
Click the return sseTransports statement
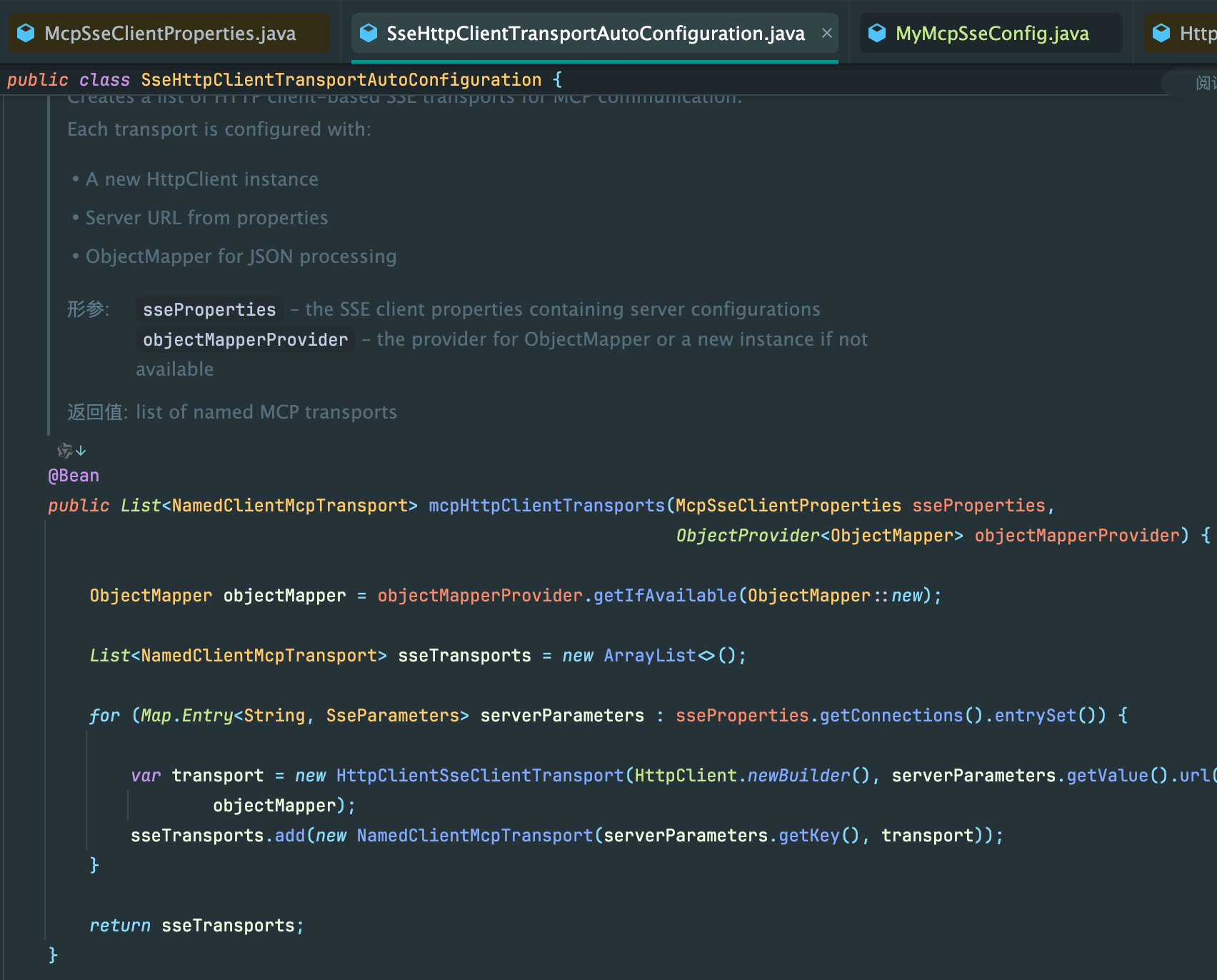click(196, 925)
